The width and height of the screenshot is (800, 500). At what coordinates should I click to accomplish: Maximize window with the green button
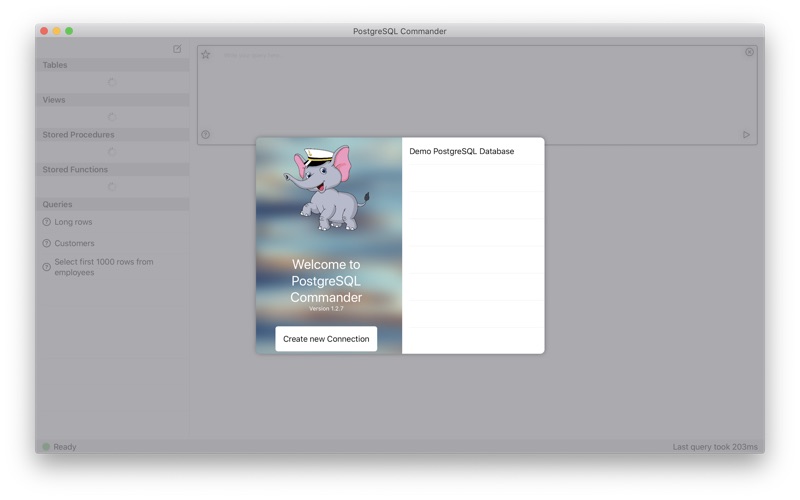click(x=69, y=31)
